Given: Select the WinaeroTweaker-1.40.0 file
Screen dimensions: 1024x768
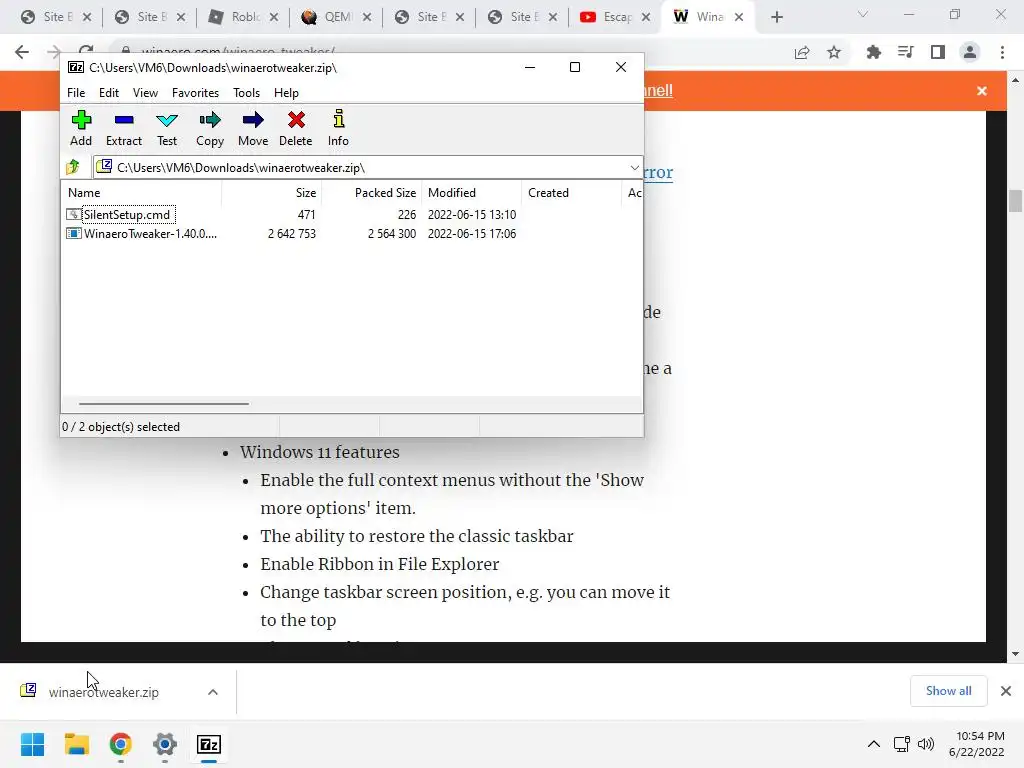Looking at the screenshot, I should [142, 234].
